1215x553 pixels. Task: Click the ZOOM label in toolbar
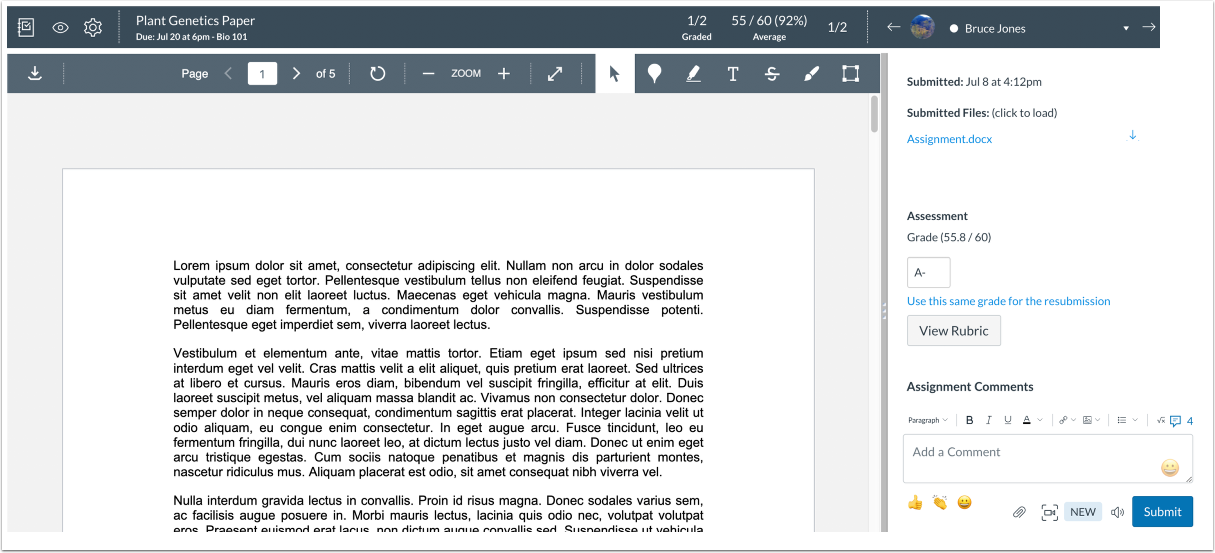point(466,74)
